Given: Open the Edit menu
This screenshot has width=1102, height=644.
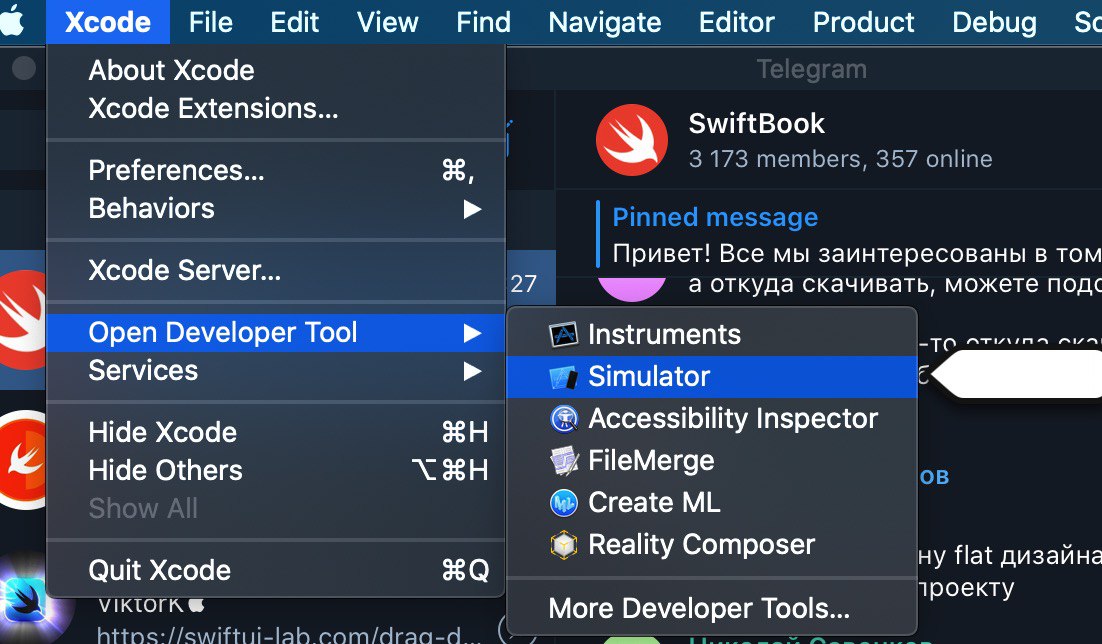Looking at the screenshot, I should 294,22.
